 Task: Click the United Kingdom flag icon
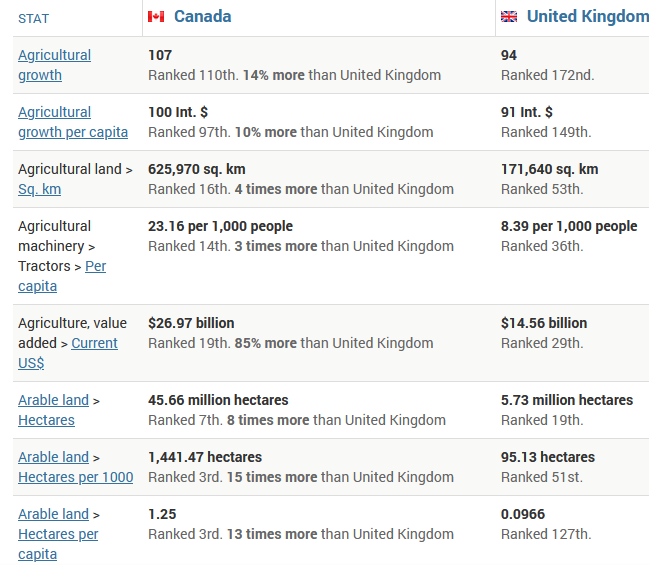[509, 17]
